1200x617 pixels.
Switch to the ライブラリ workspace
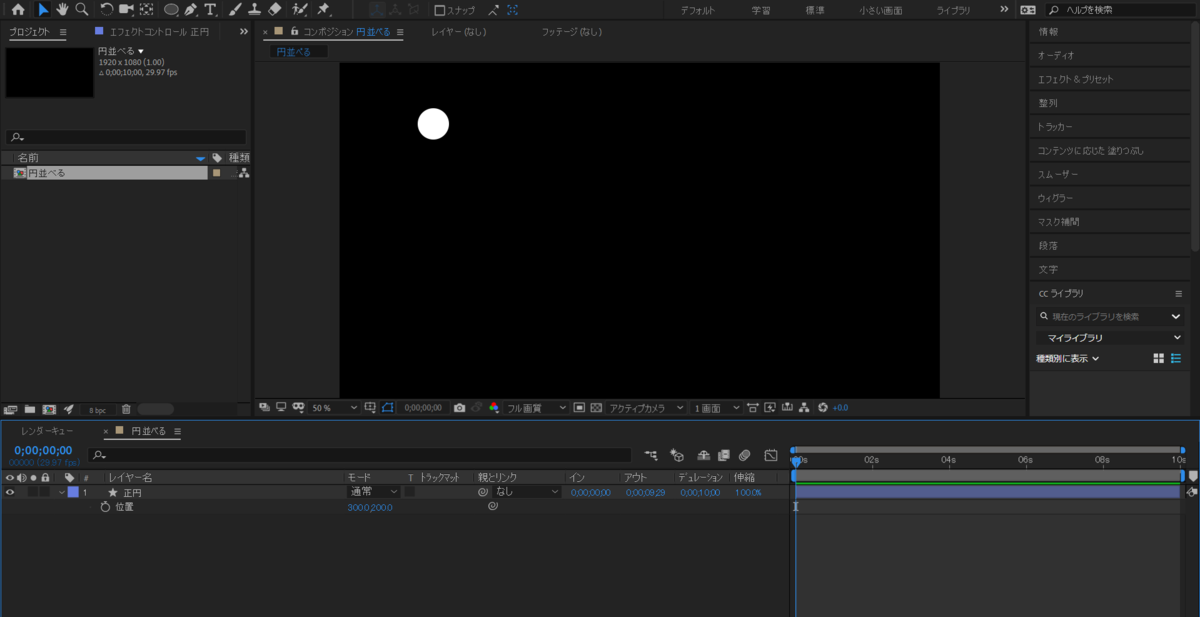click(x=953, y=10)
